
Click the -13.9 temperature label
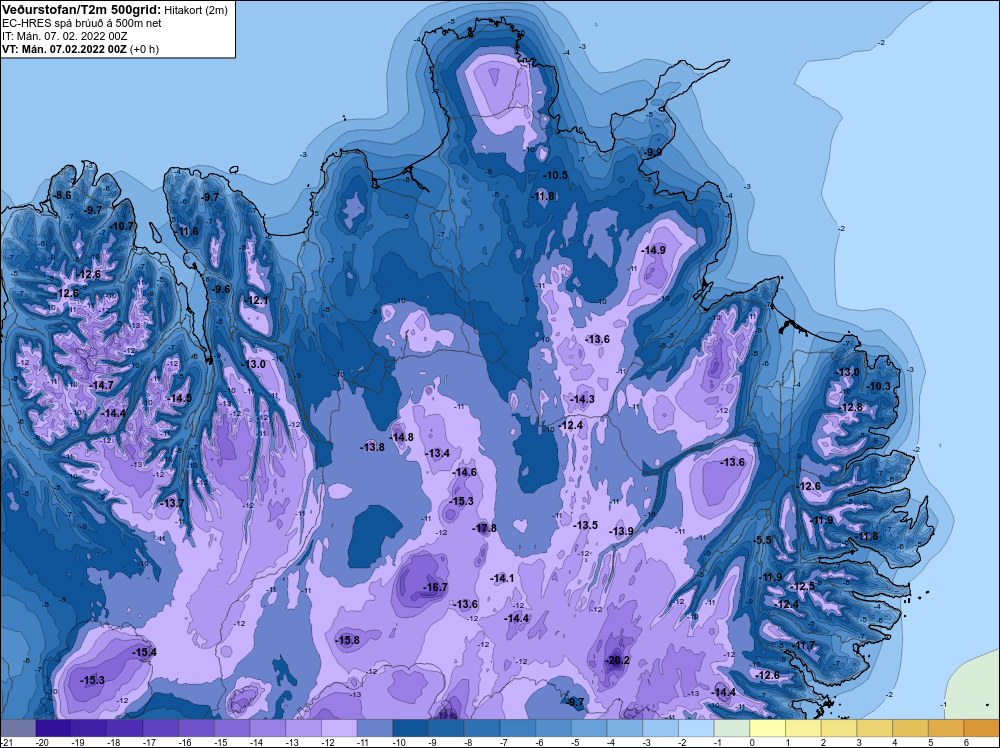point(621,531)
